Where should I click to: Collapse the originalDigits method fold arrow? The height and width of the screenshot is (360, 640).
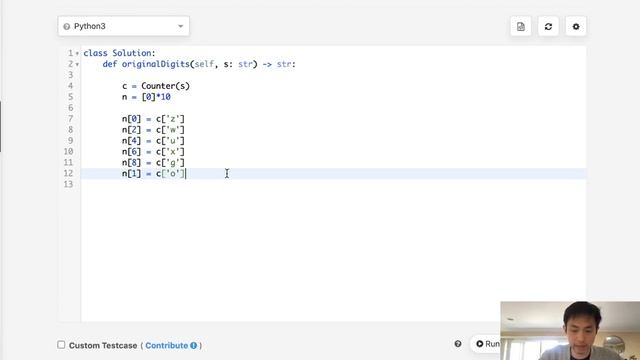pyautogui.click(x=77, y=64)
